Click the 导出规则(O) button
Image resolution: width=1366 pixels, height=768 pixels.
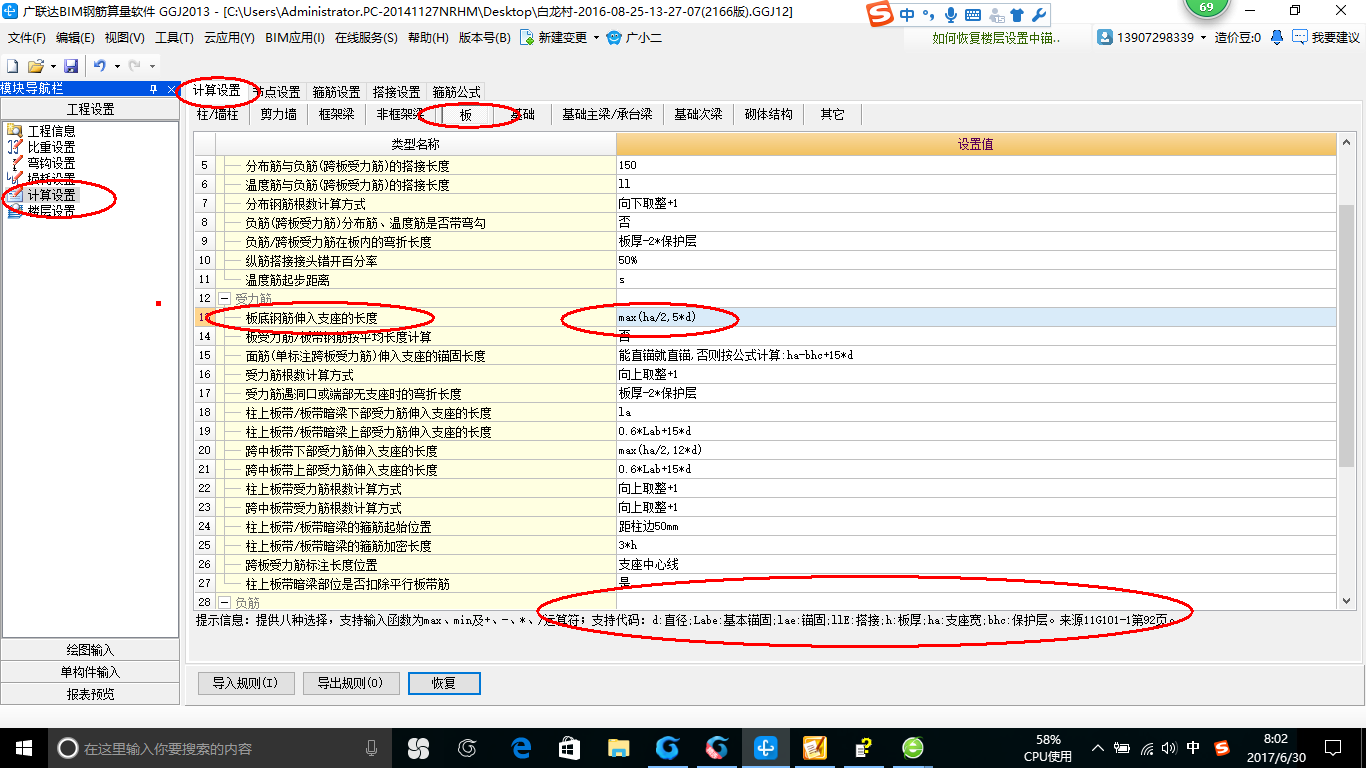pos(351,683)
